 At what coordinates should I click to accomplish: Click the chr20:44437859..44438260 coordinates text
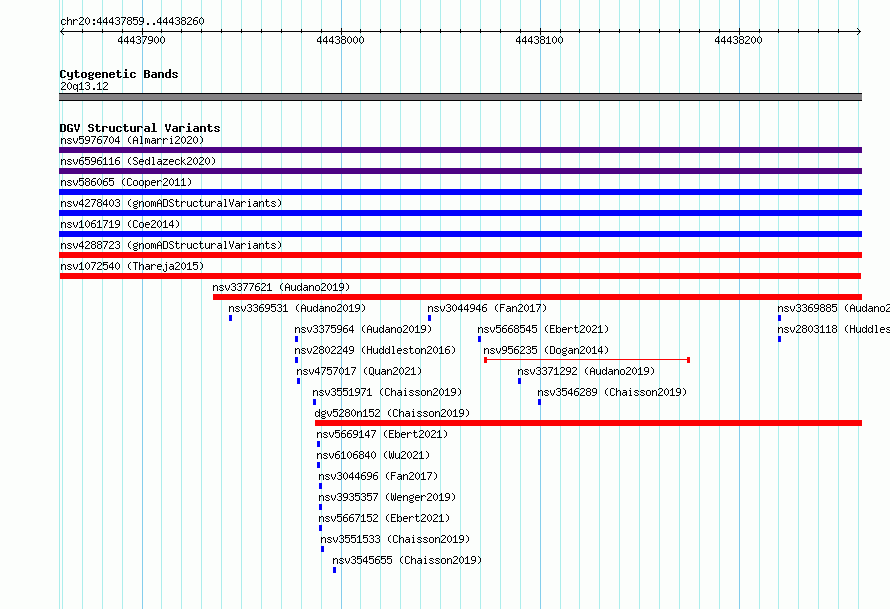[132, 21]
